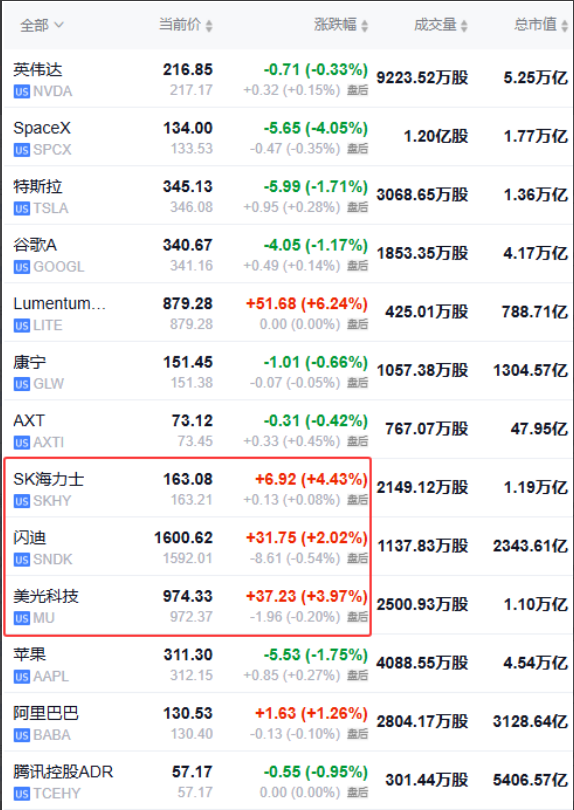Click the US badge beside GOOGL

pos(22,267)
